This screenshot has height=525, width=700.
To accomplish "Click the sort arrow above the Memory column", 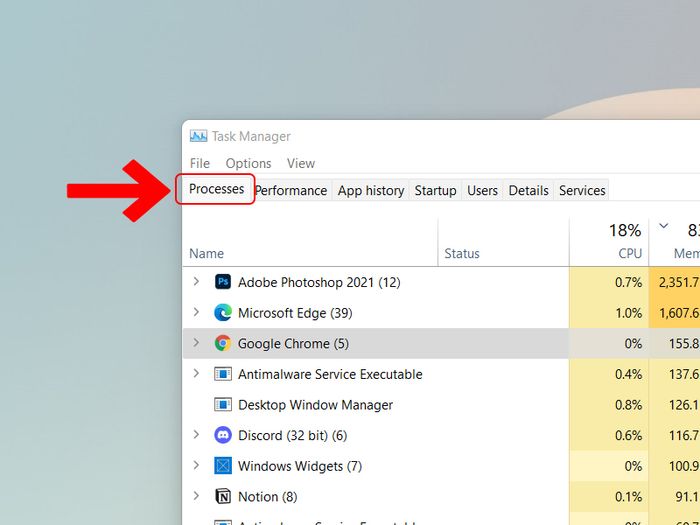I will pos(664,226).
